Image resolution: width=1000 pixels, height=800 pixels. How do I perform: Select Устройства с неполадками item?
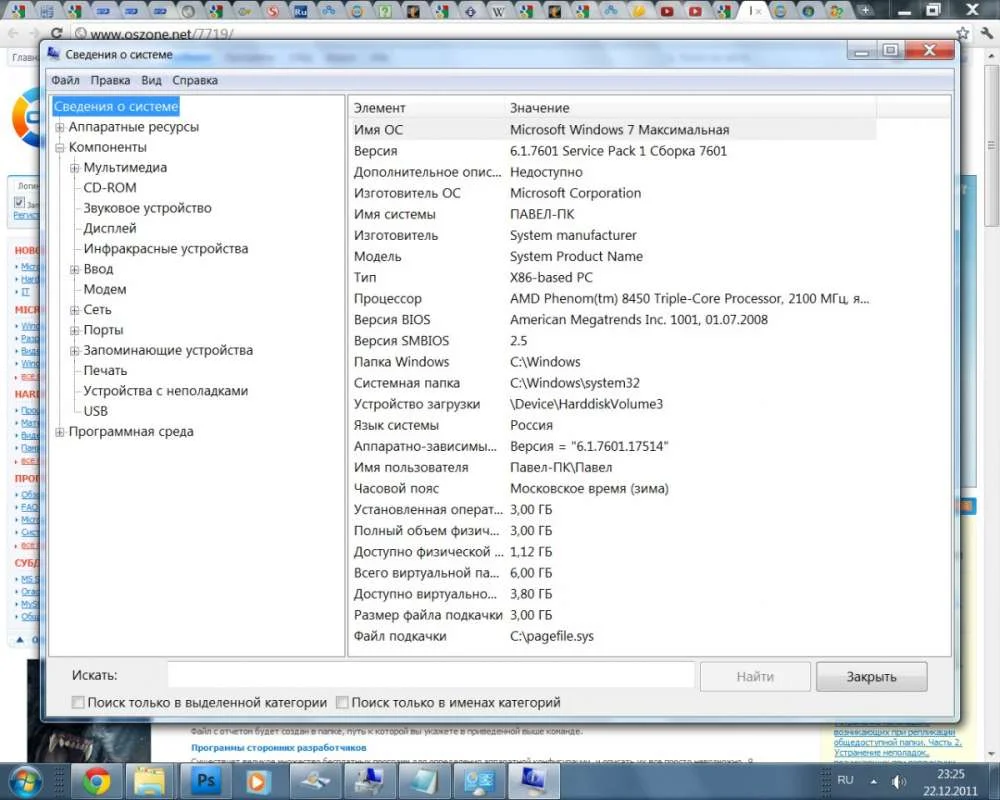(x=166, y=391)
